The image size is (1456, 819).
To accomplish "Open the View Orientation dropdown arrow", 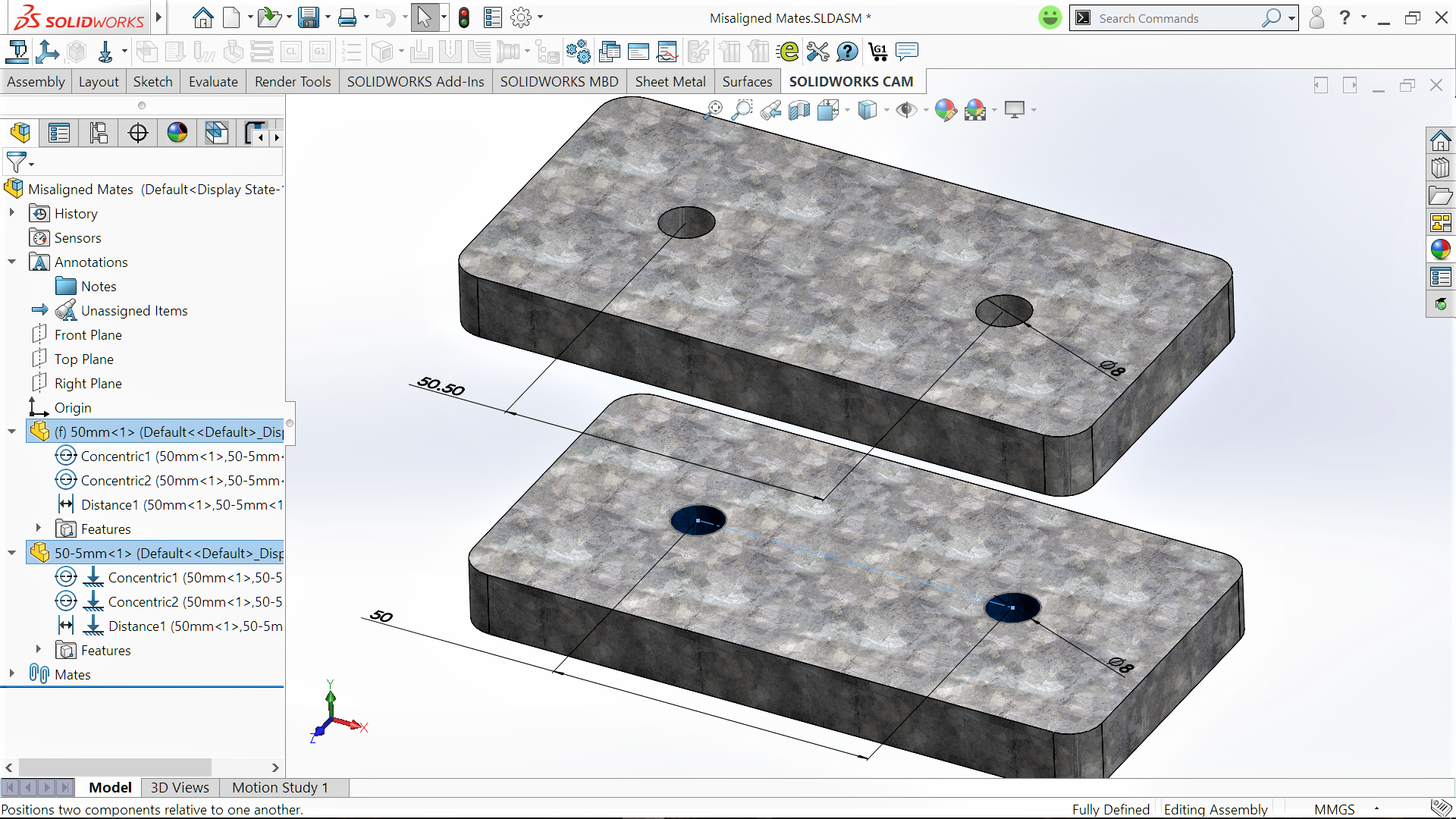I will tap(847, 111).
